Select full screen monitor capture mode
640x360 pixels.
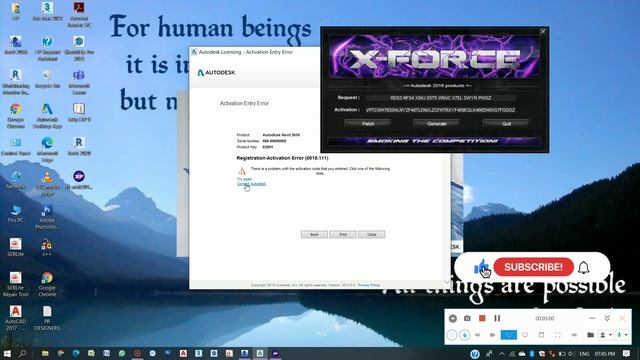[x=525, y=335]
